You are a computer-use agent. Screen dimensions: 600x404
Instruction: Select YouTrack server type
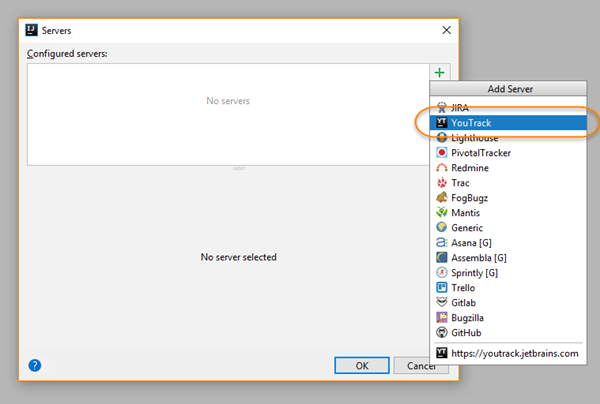click(508, 122)
